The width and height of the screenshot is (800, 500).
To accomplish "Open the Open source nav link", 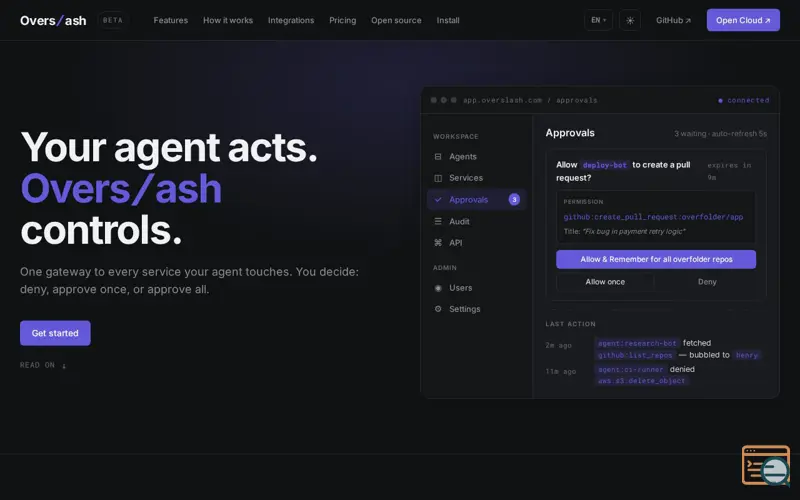I will point(396,20).
